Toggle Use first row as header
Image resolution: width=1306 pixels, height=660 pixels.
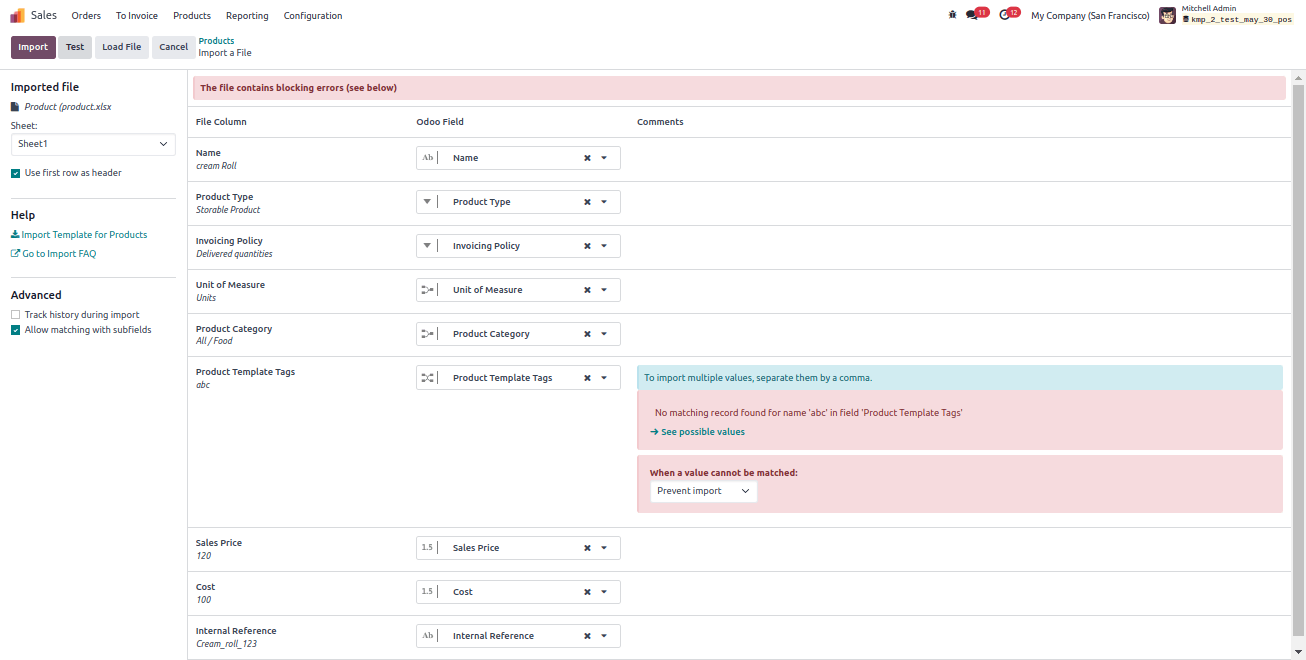(16, 173)
